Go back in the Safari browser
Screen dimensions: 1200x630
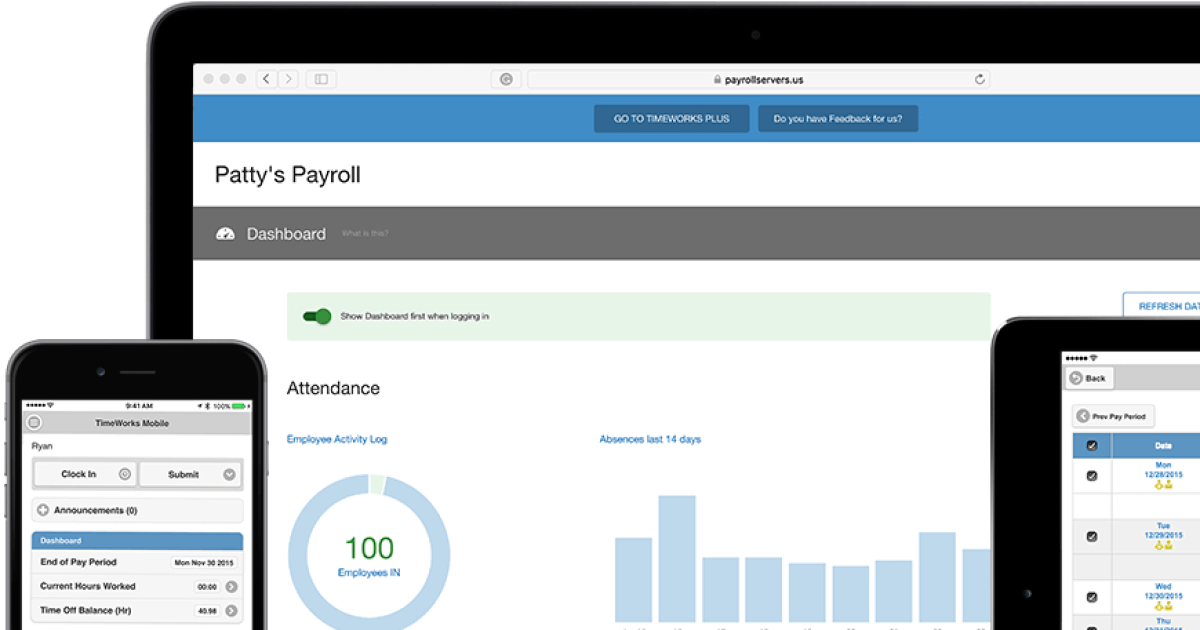point(266,79)
